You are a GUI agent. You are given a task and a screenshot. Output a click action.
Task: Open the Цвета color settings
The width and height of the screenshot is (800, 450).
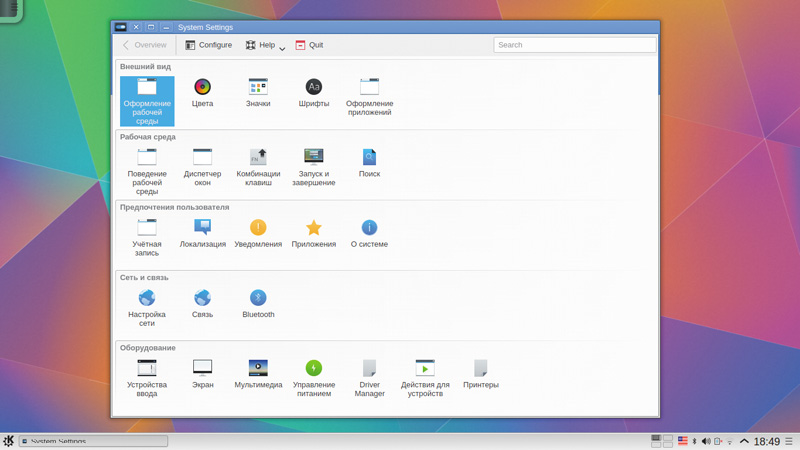[203, 93]
